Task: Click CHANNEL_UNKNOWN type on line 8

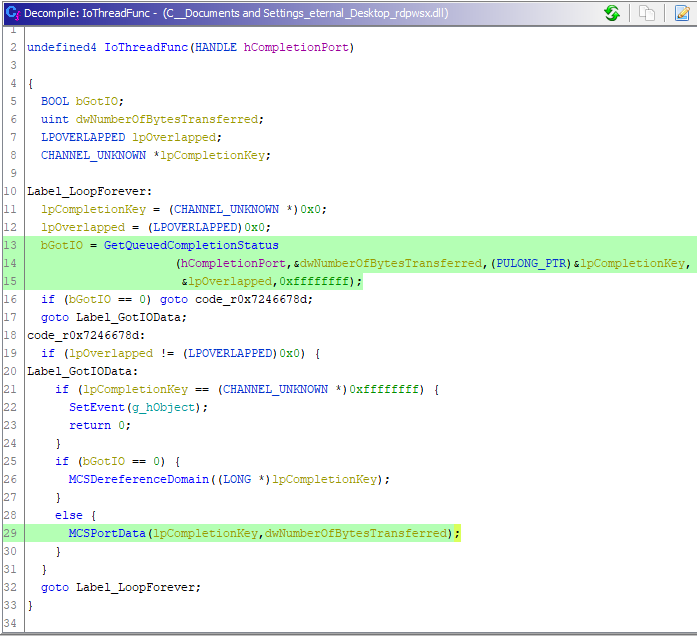Action: click(x=93, y=155)
